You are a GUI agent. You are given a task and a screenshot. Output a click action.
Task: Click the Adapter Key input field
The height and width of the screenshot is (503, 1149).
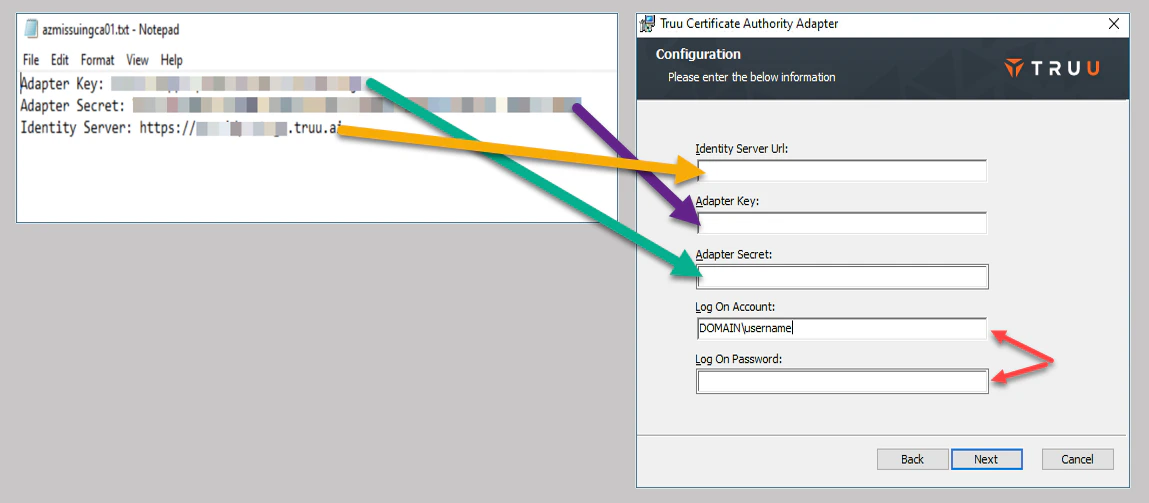[x=841, y=223]
